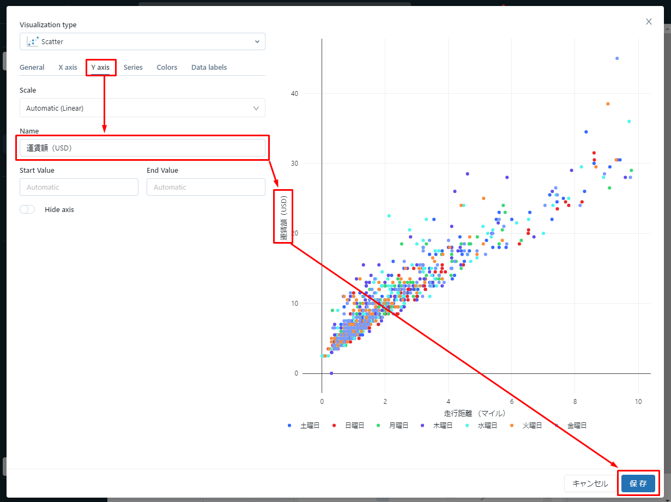The height and width of the screenshot is (502, 671).
Task: Toggle the Hide axis switch
Action: pos(27,210)
